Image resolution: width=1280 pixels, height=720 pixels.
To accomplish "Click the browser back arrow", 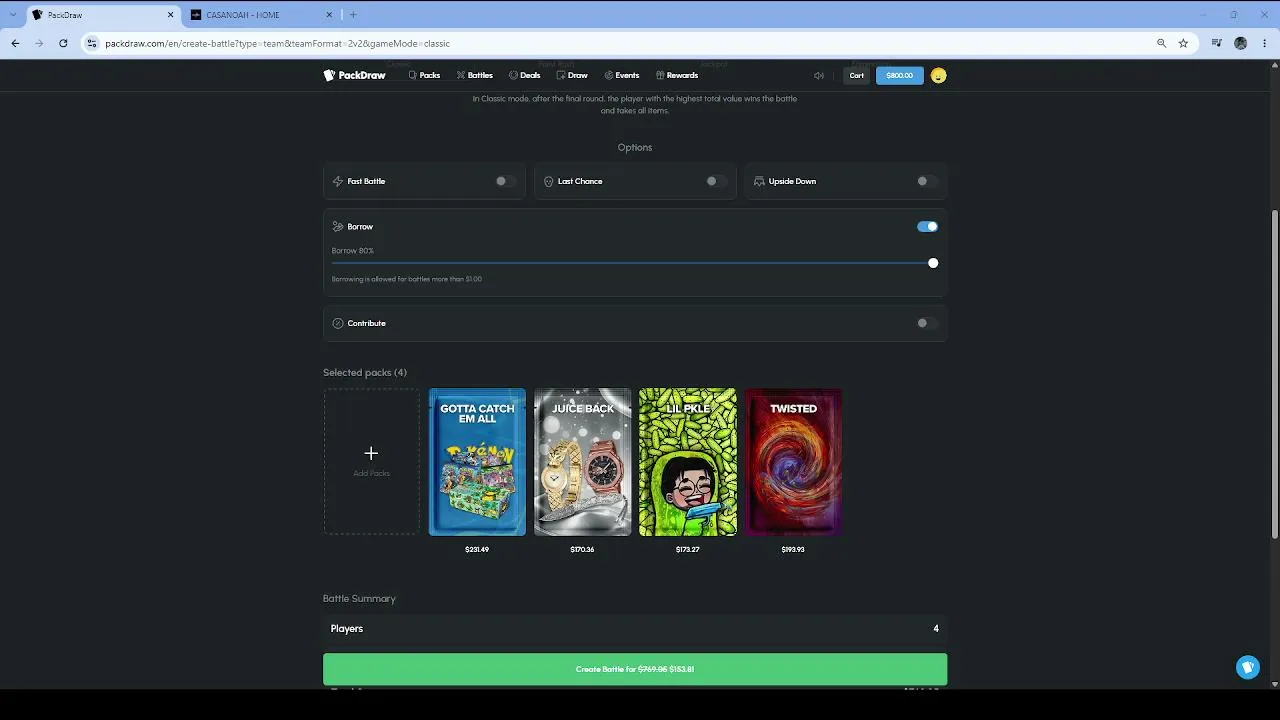I will pos(15,43).
